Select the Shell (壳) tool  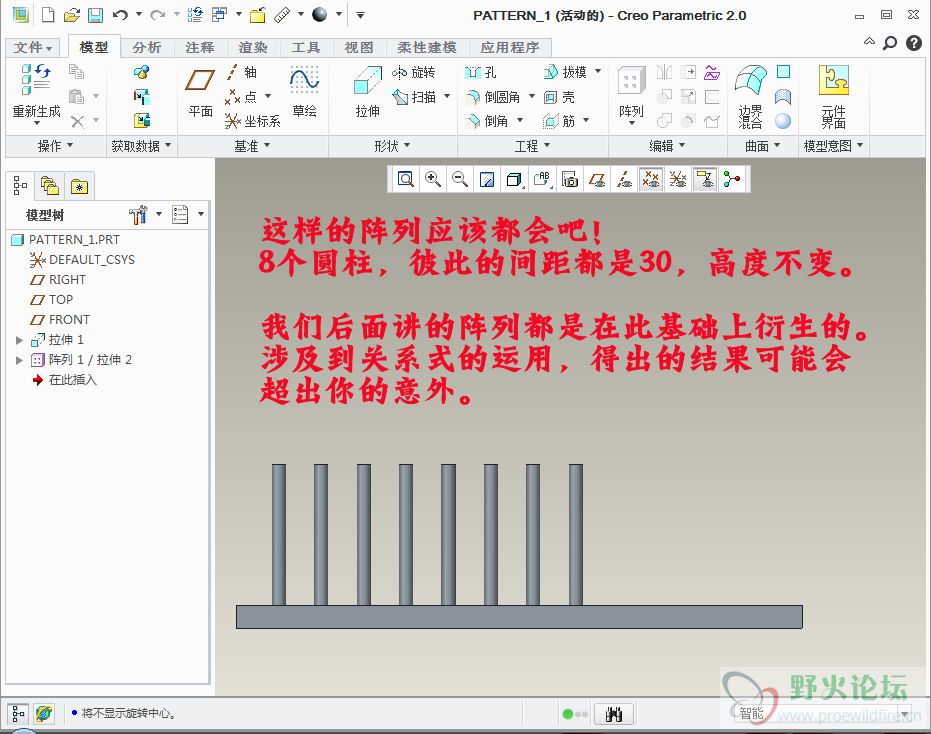pyautogui.click(x=559, y=97)
